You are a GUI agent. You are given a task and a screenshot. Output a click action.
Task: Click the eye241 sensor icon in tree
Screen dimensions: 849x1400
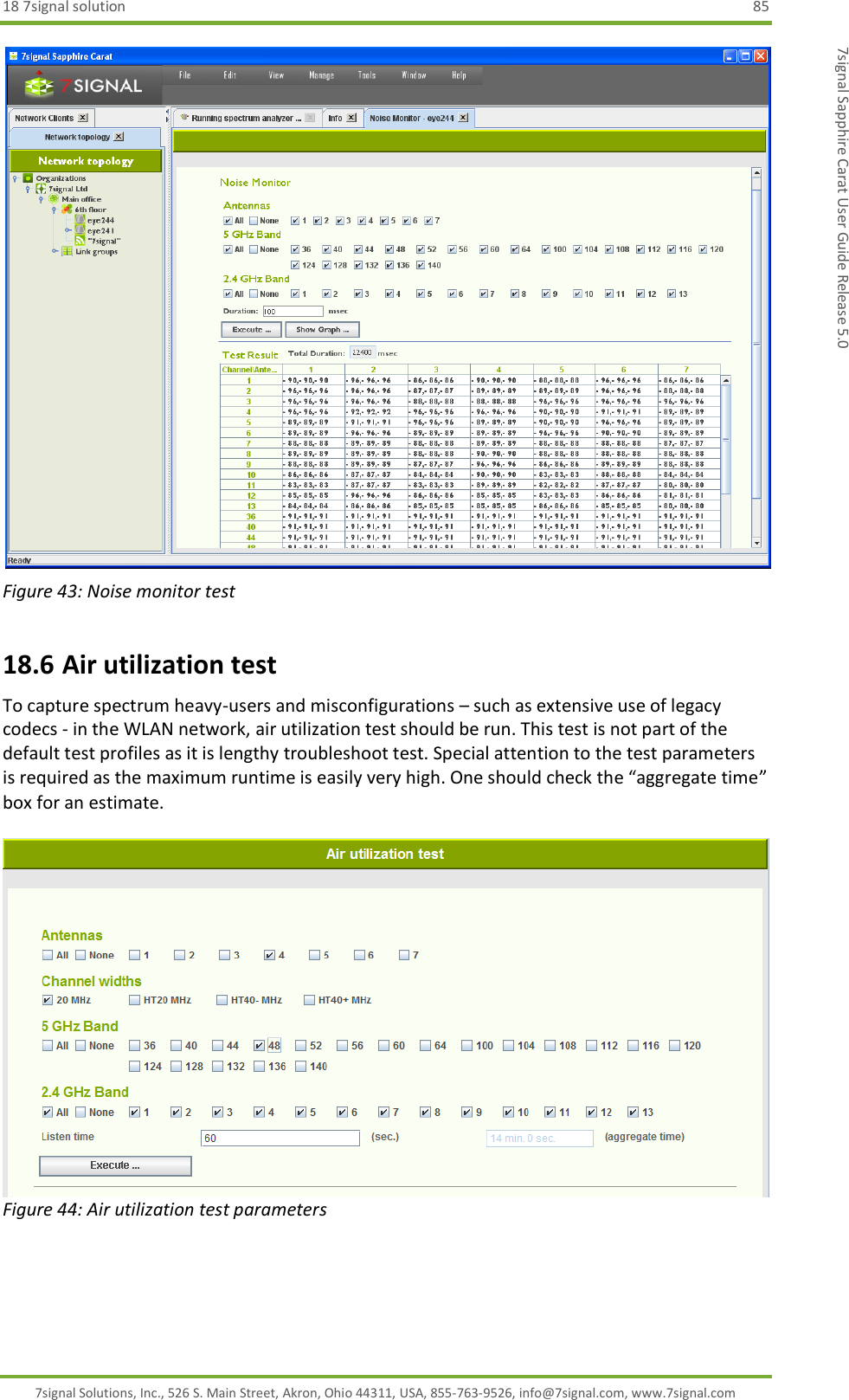tap(80, 230)
